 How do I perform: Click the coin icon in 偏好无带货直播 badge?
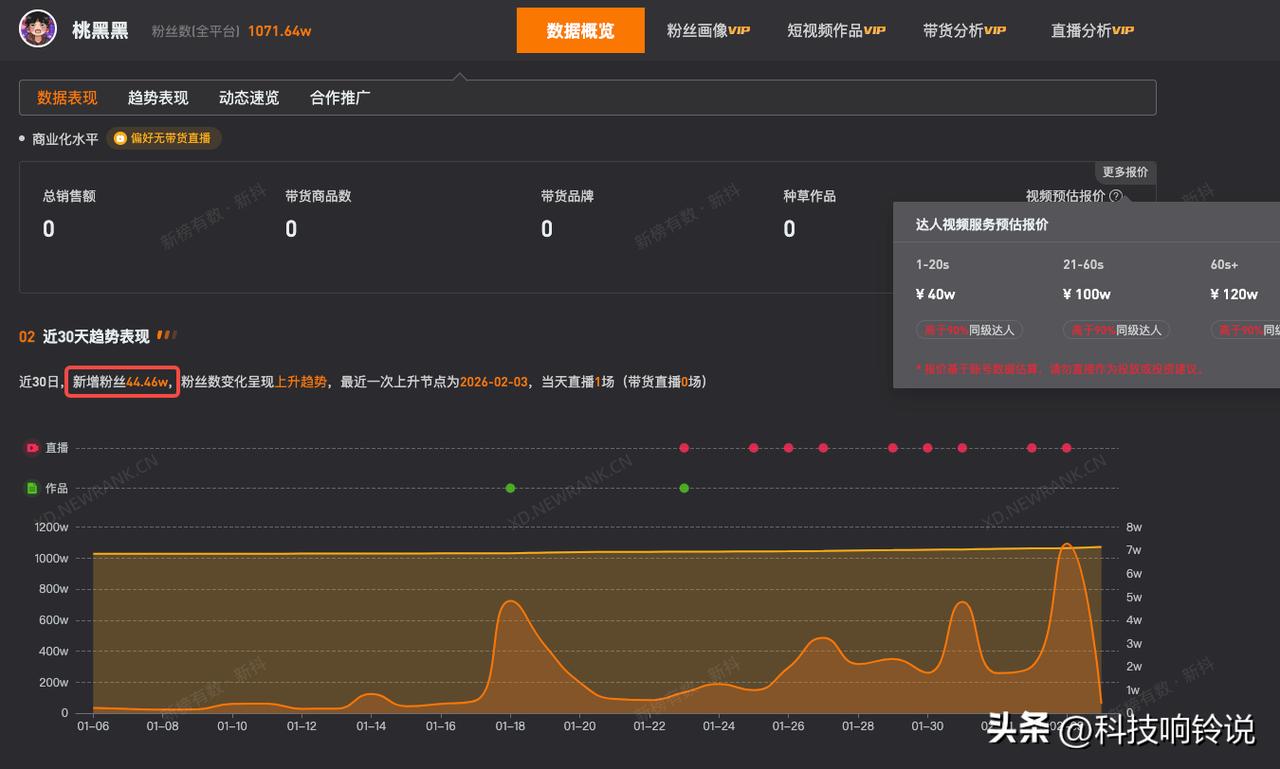tap(120, 139)
